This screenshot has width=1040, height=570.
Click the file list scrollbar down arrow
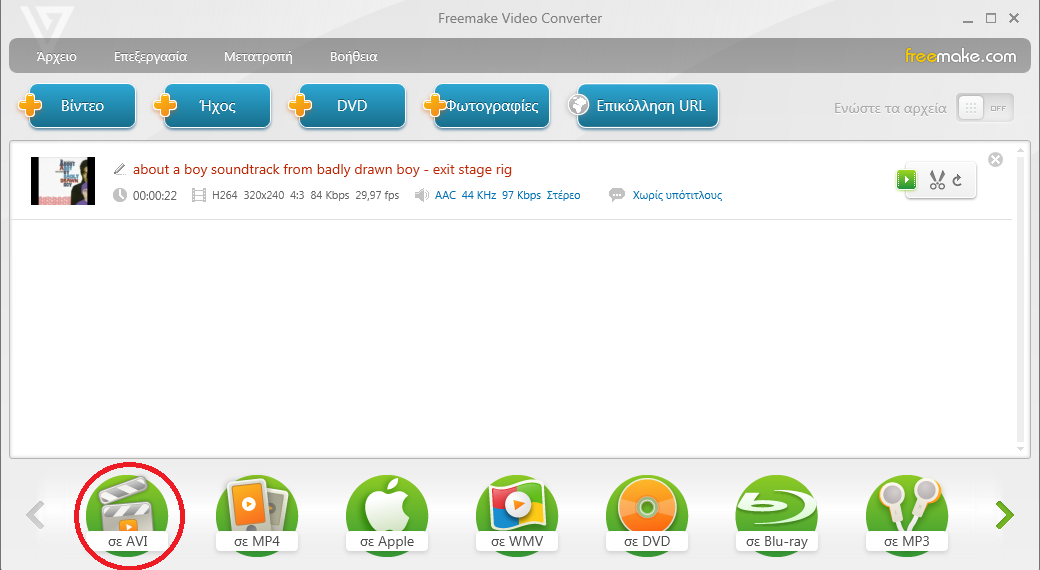pyautogui.click(x=1021, y=449)
